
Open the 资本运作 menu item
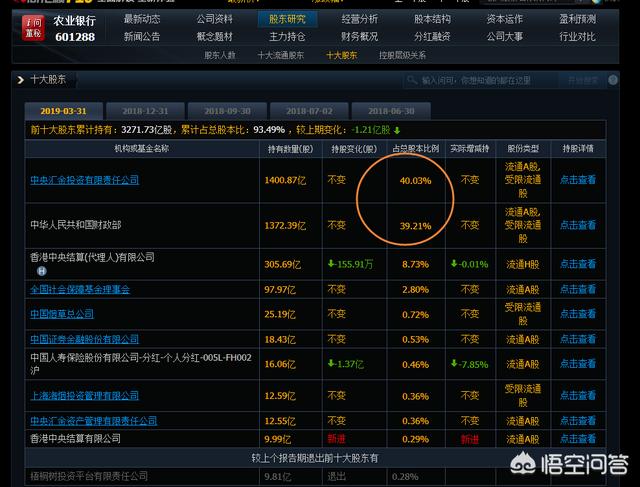point(504,19)
